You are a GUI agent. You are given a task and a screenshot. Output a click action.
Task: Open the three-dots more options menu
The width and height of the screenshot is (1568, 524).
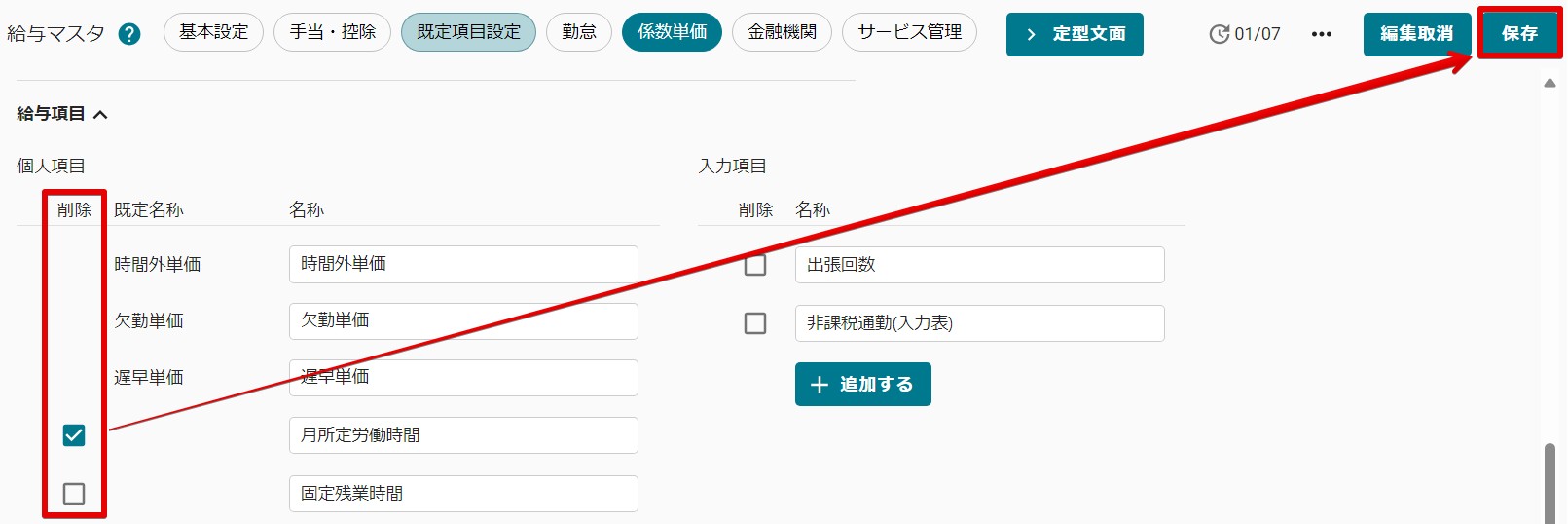1321,34
